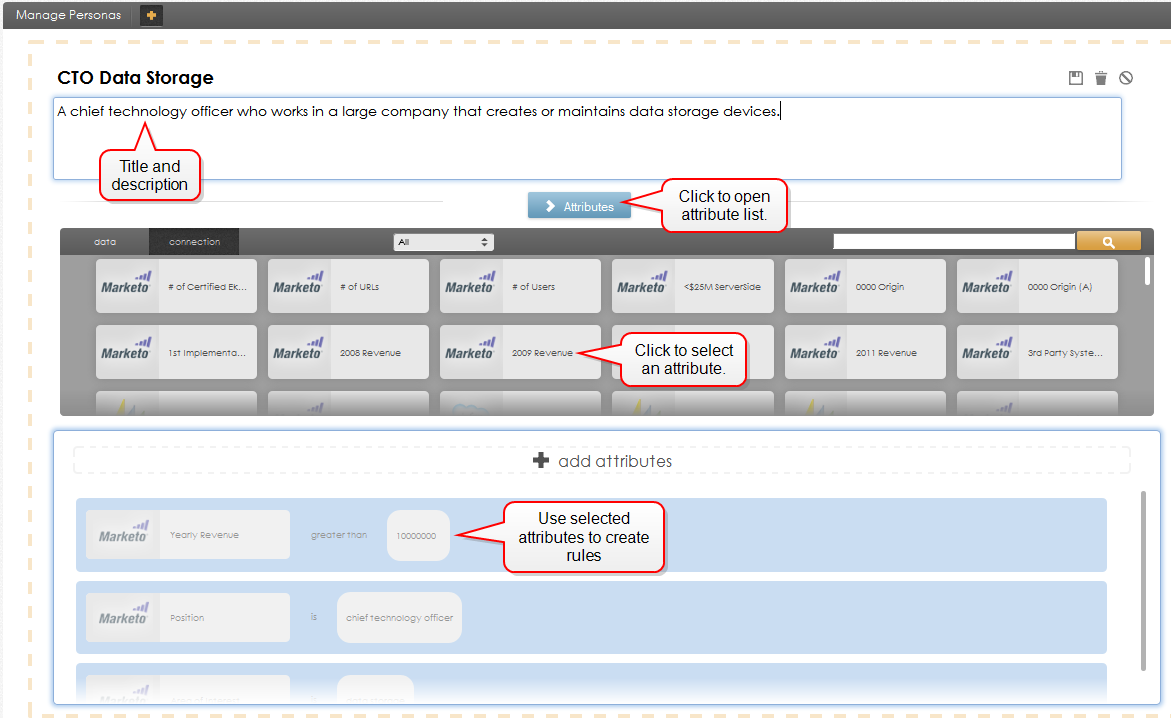
Task: Click the 'add attributes' button
Action: point(602,461)
